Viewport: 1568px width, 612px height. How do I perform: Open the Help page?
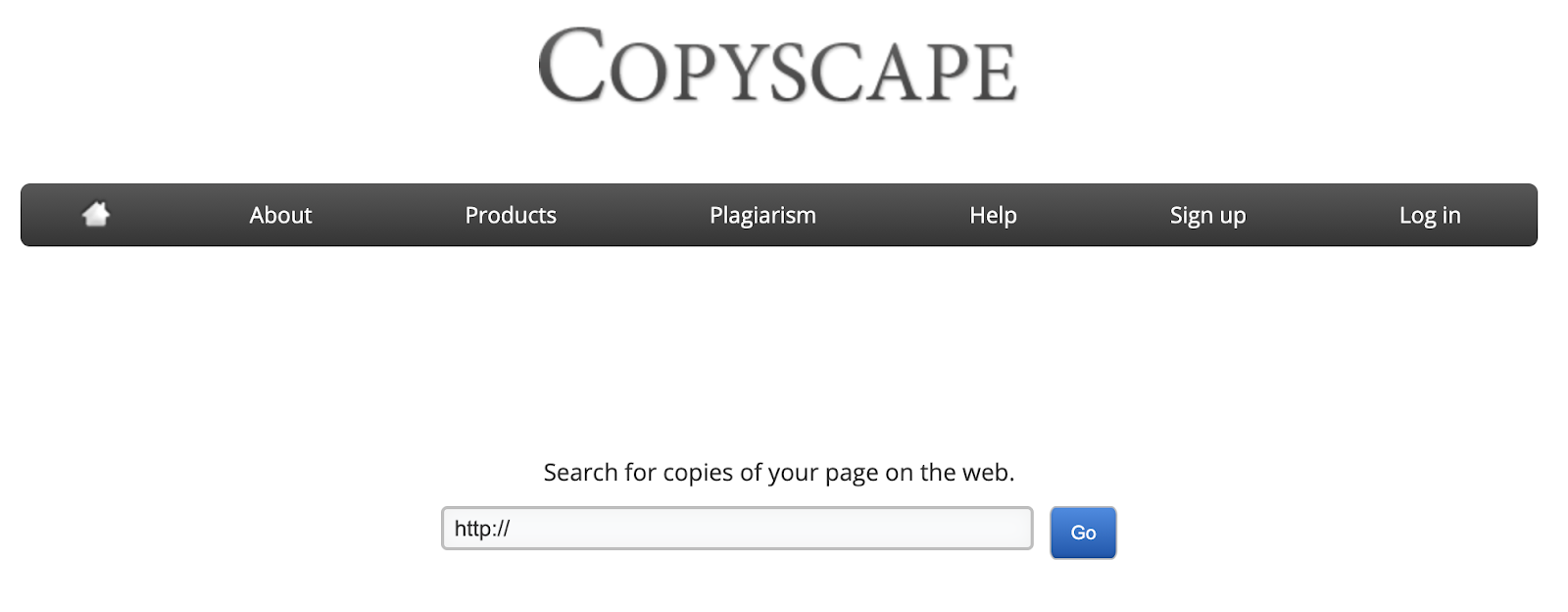[x=993, y=216]
